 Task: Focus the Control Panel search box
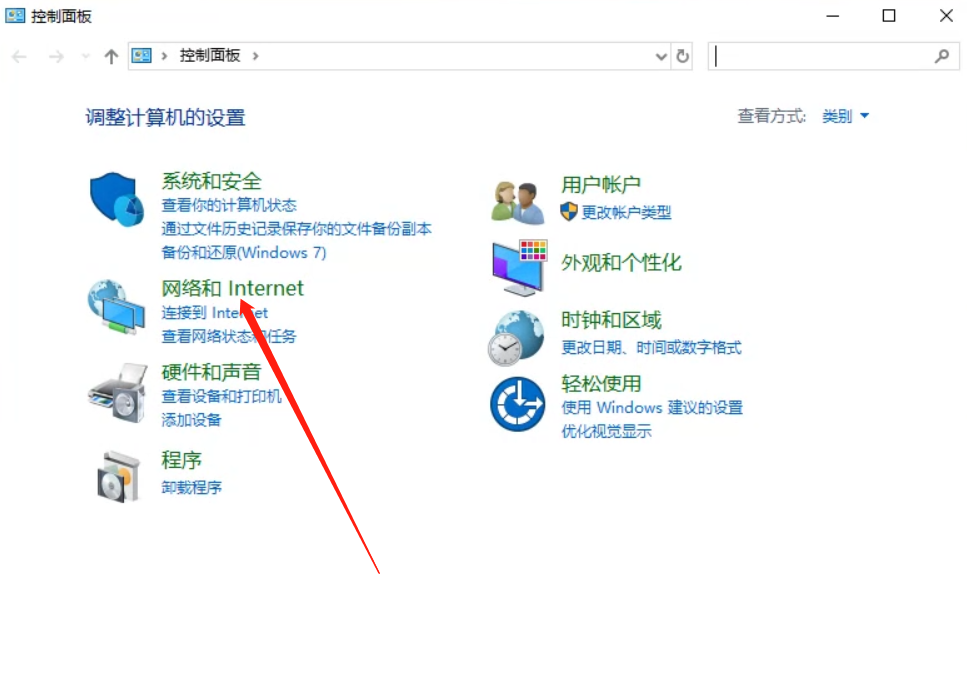833,56
